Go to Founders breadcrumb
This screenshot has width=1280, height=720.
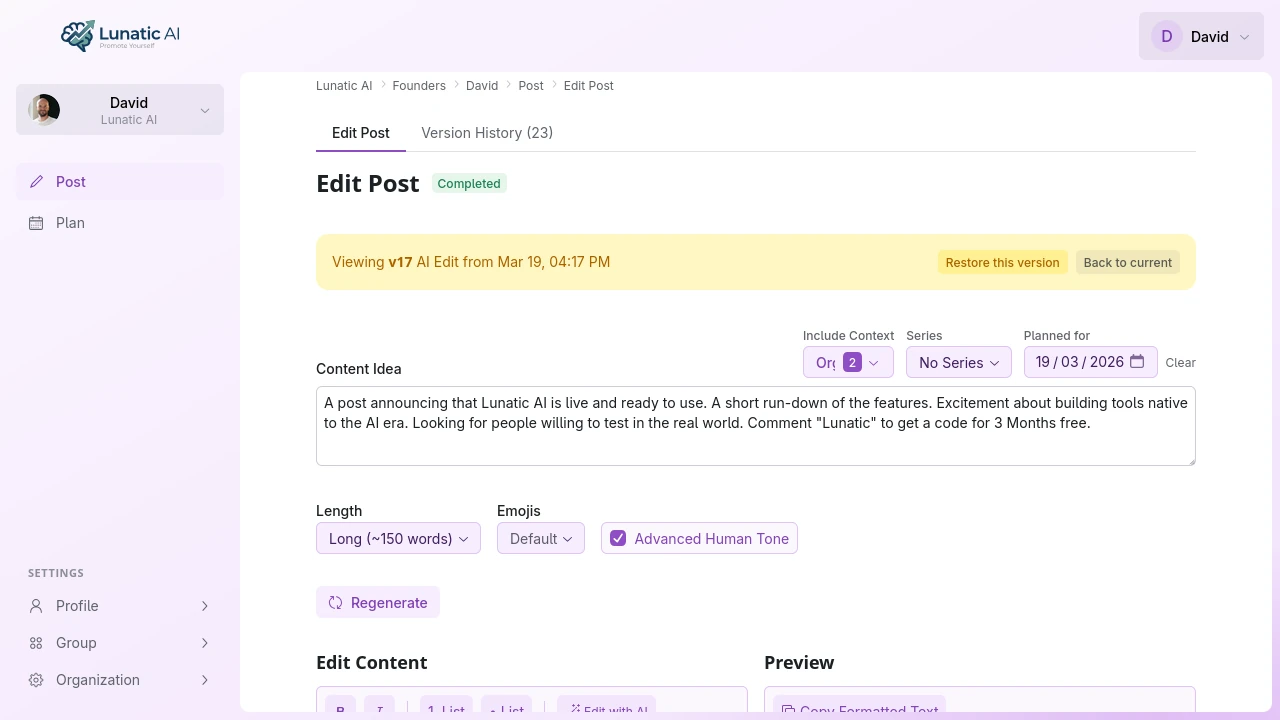419,85
